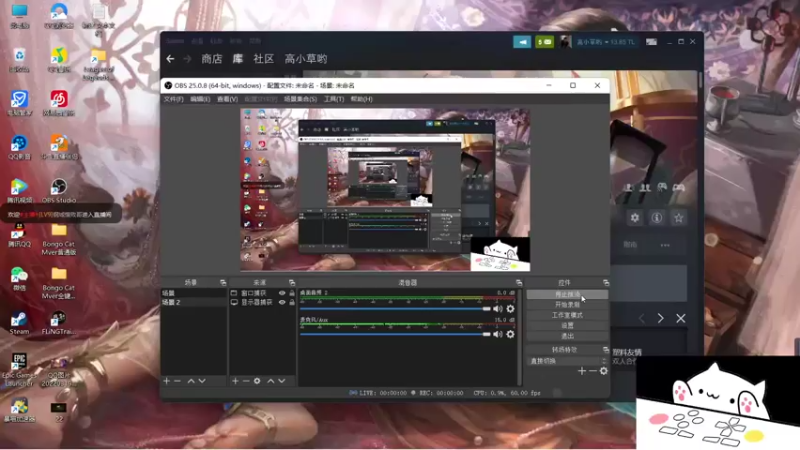800x450 pixels.
Task: Mute the desktop audio channel
Action: [x=498, y=309]
